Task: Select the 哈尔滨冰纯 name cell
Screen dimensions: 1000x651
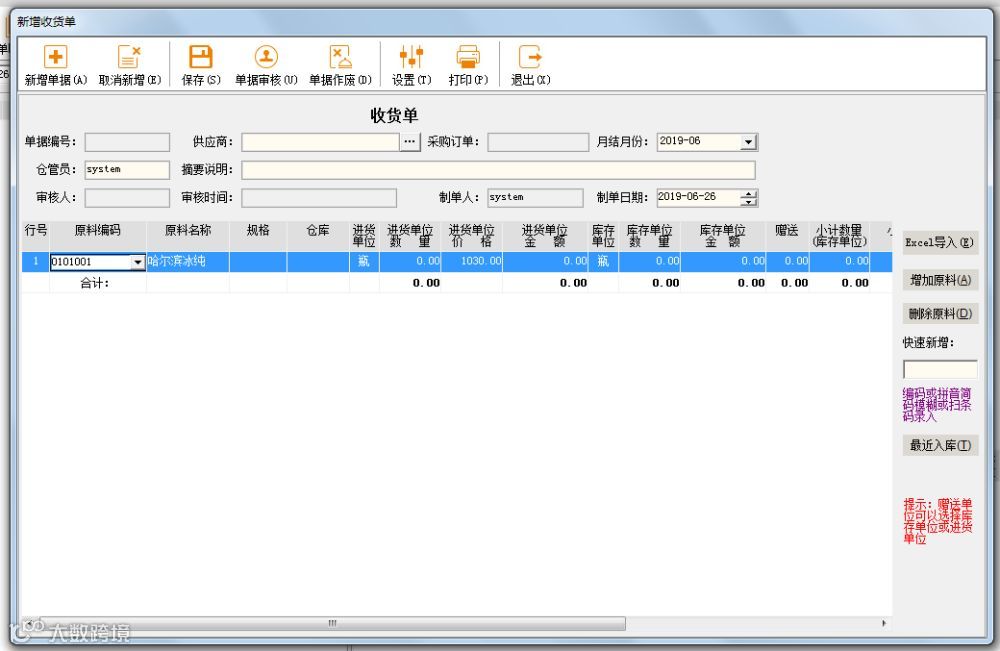Action: pyautogui.click(x=188, y=261)
